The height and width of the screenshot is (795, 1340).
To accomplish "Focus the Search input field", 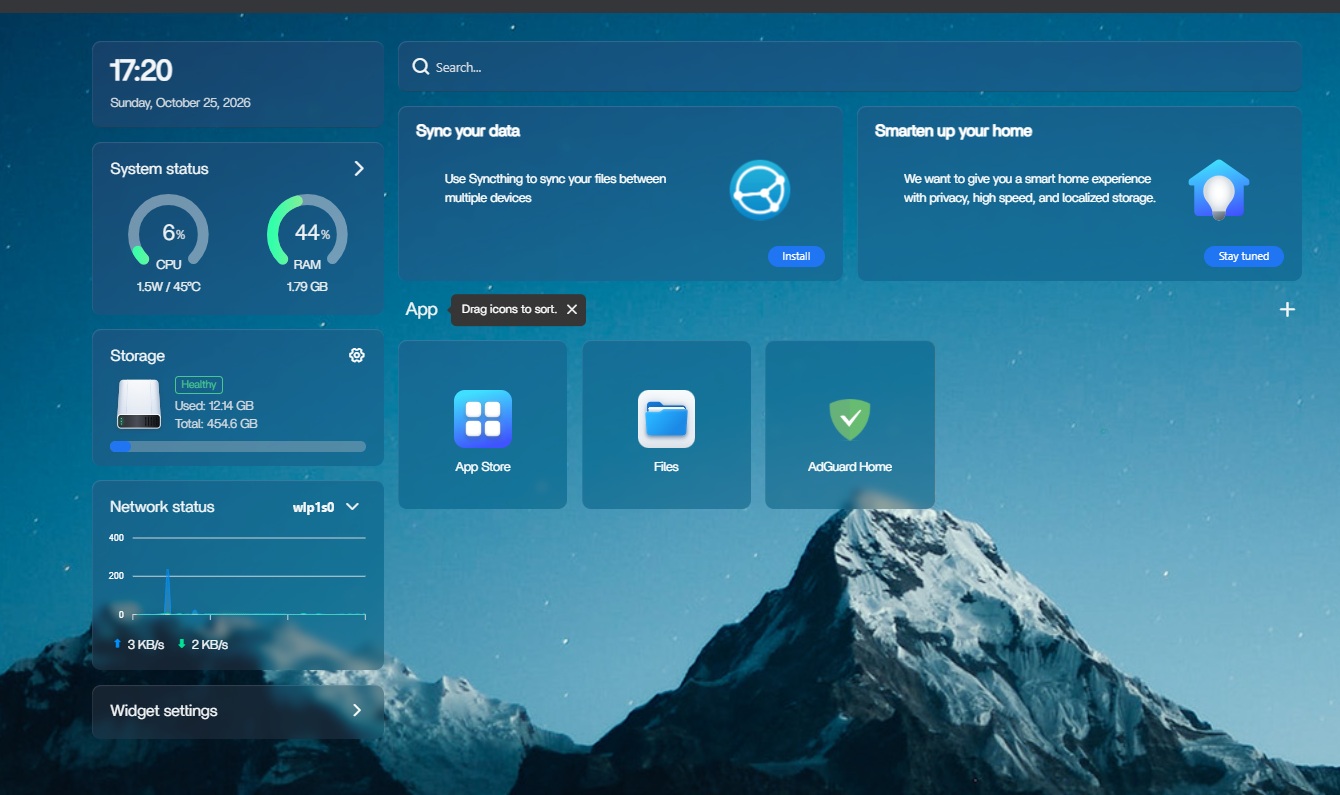I will [850, 67].
